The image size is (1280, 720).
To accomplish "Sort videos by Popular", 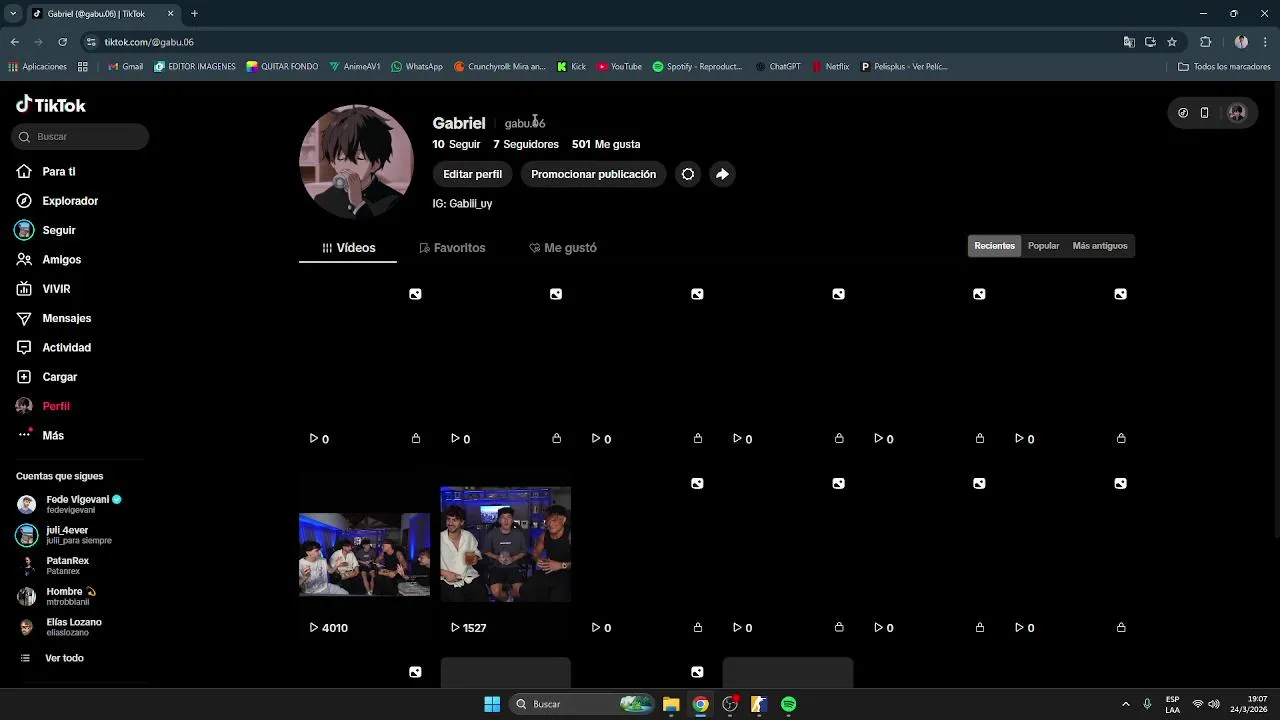I will point(1043,246).
